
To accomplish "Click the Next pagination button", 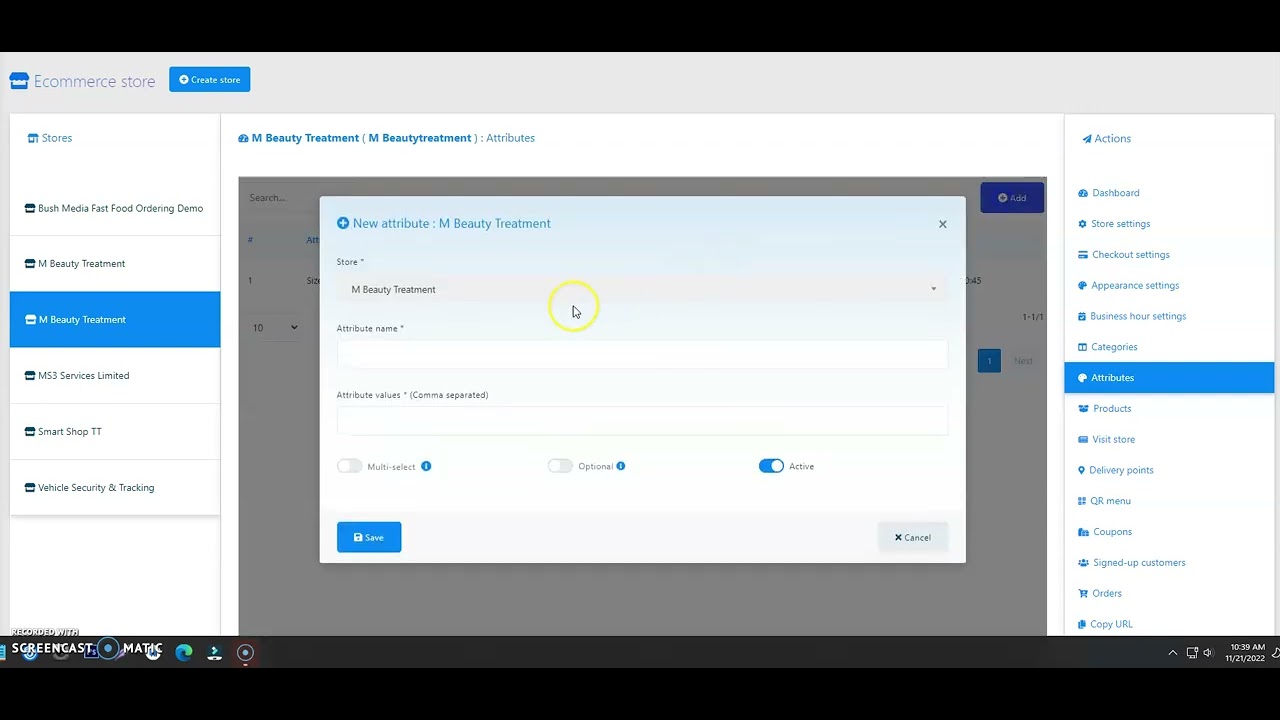I will [1023, 361].
